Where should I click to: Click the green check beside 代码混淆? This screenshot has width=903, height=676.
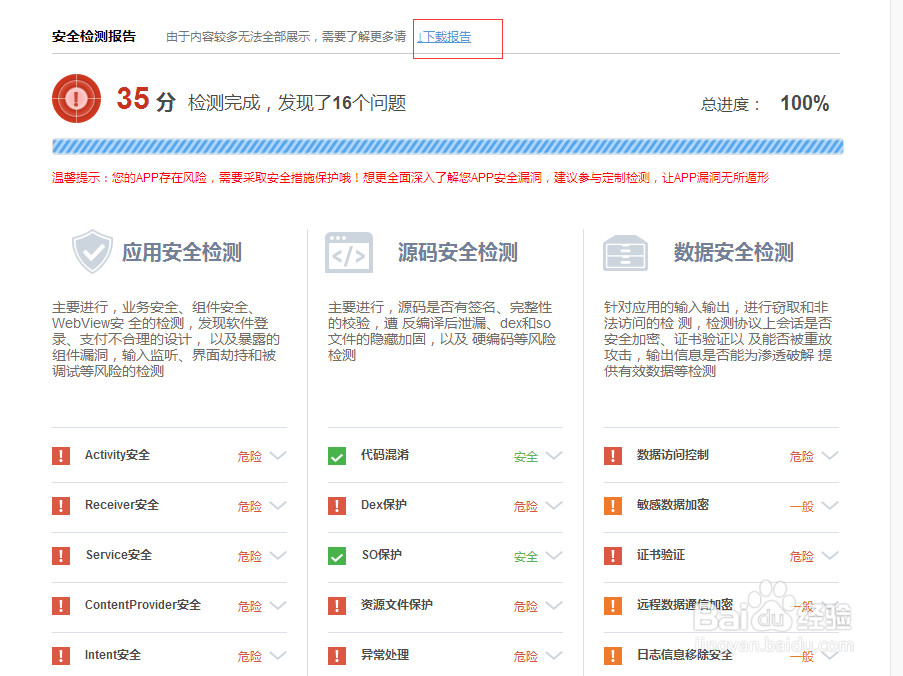pyautogui.click(x=336, y=455)
